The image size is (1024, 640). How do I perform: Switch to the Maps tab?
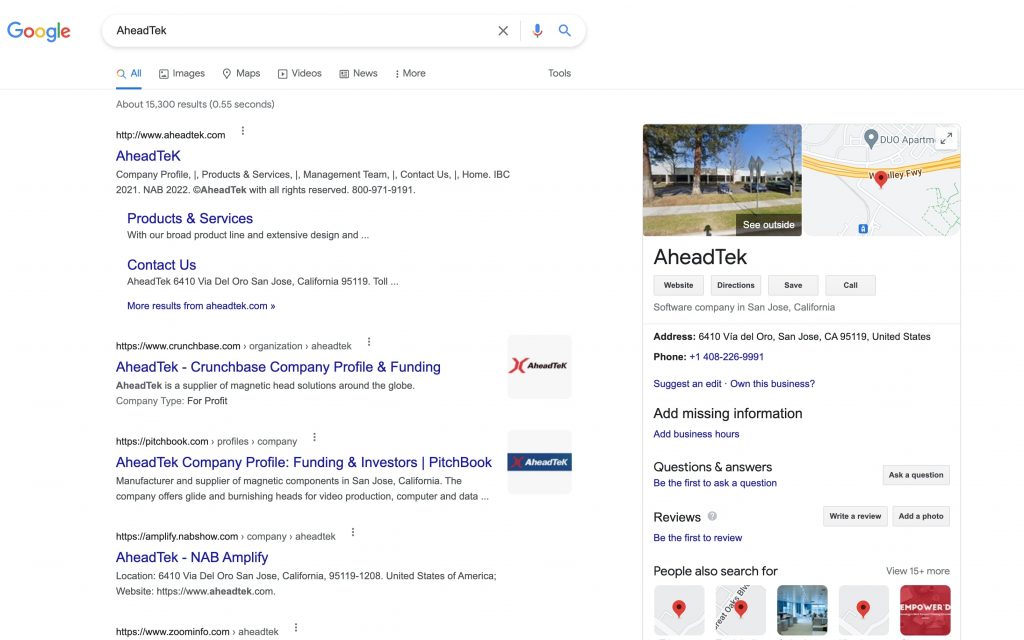(241, 74)
